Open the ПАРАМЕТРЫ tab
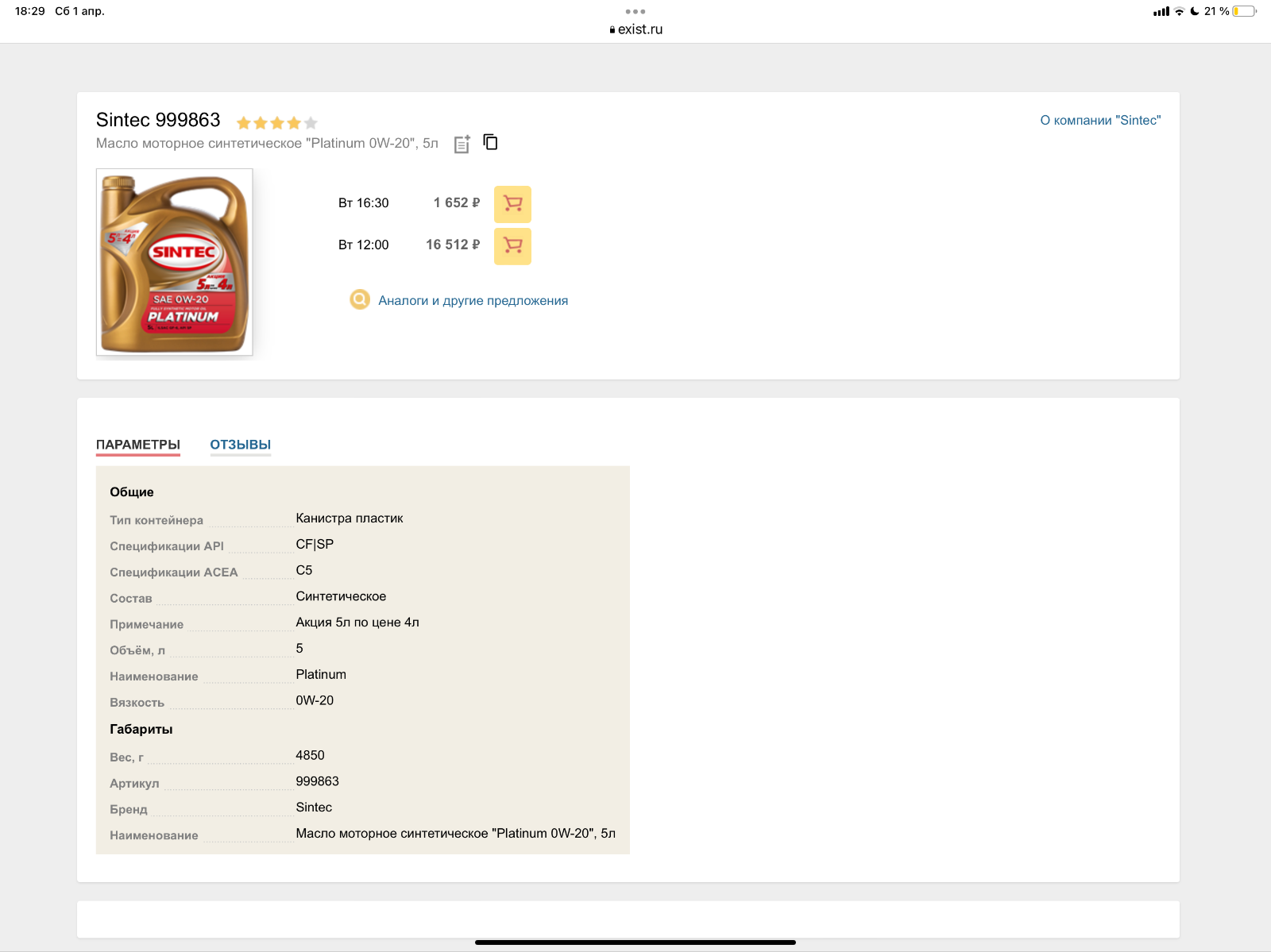Viewport: 1271px width, 952px height. pos(138,445)
